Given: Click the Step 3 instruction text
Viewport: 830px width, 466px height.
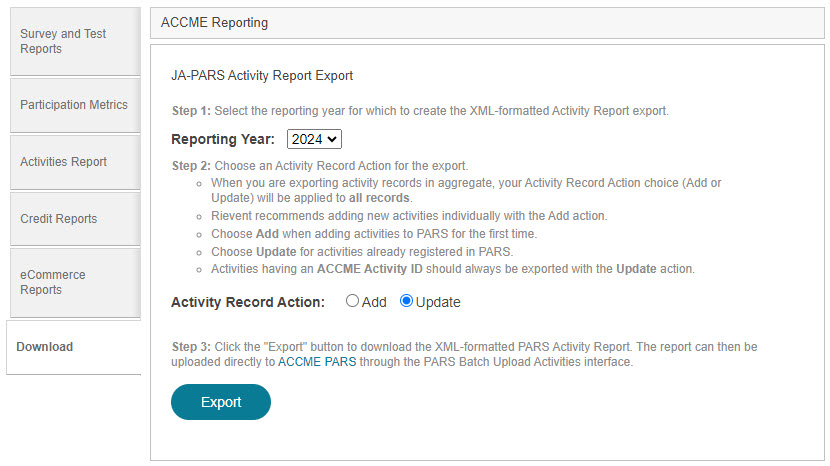Looking at the screenshot, I should pos(464,354).
